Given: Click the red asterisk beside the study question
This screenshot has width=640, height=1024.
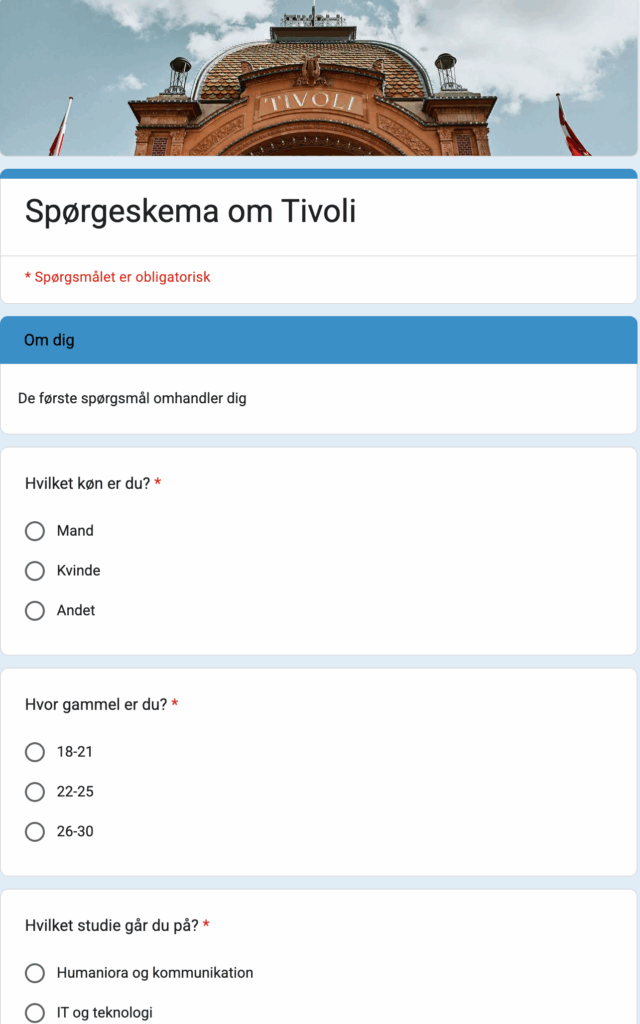Looking at the screenshot, I should click(x=206, y=924).
